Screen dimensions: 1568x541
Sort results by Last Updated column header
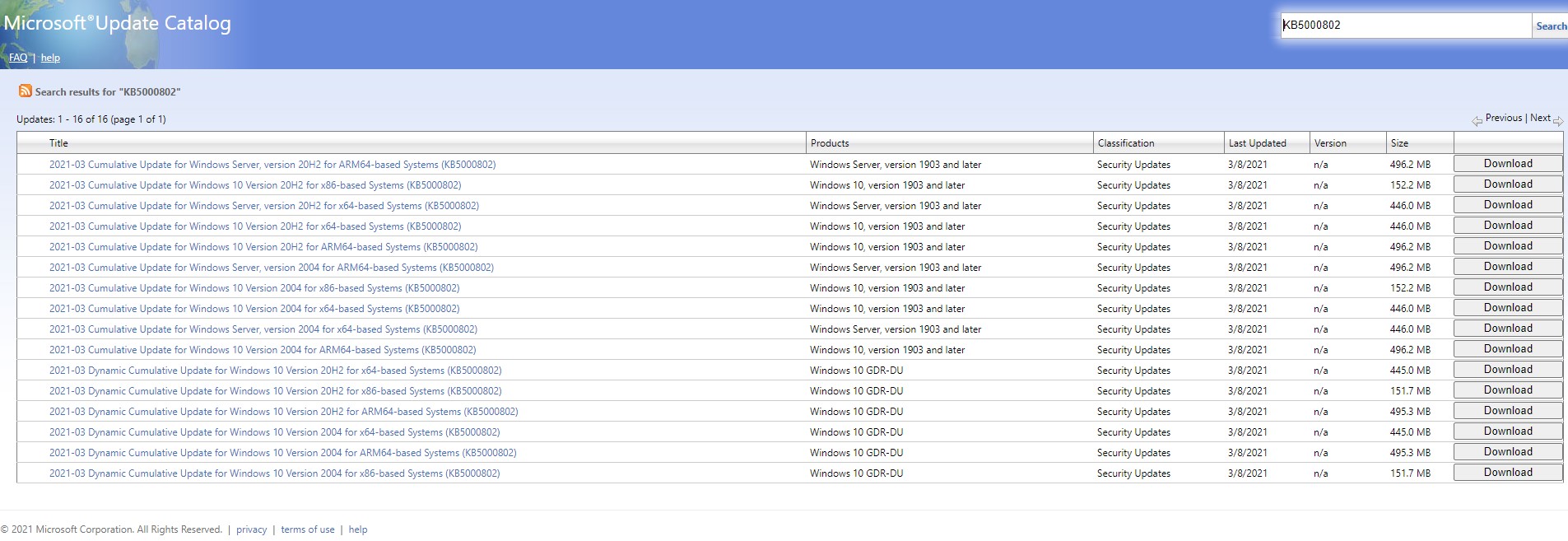click(x=1257, y=143)
